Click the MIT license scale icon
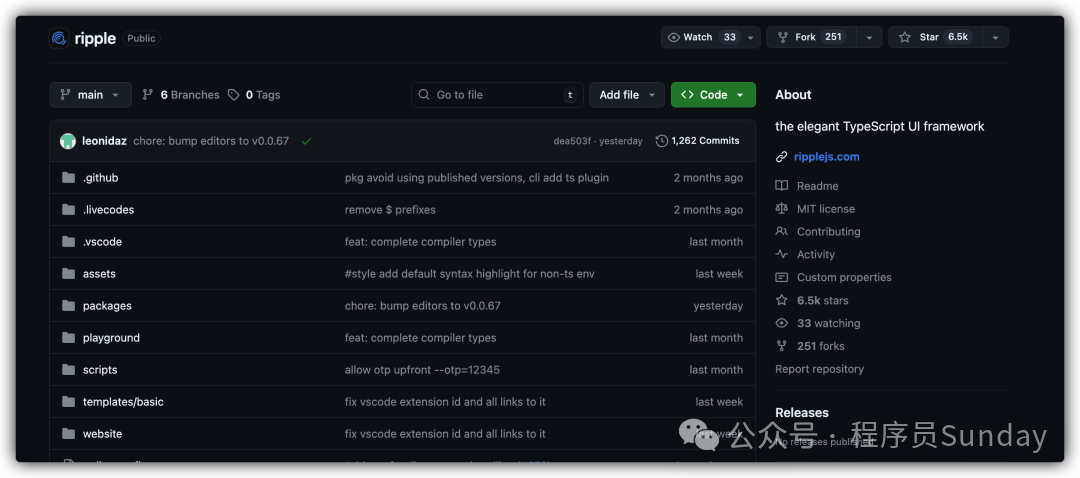This screenshot has width=1080, height=478. [782, 209]
